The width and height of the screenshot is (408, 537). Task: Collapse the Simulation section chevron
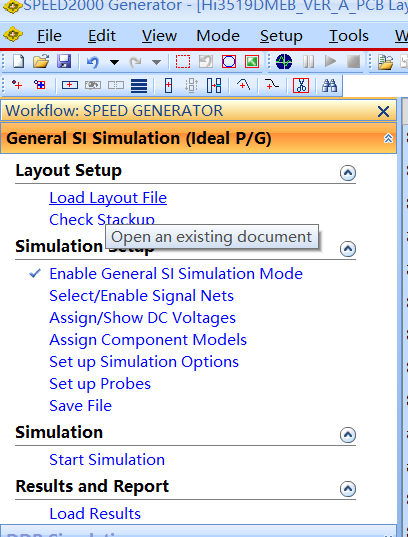(348, 435)
